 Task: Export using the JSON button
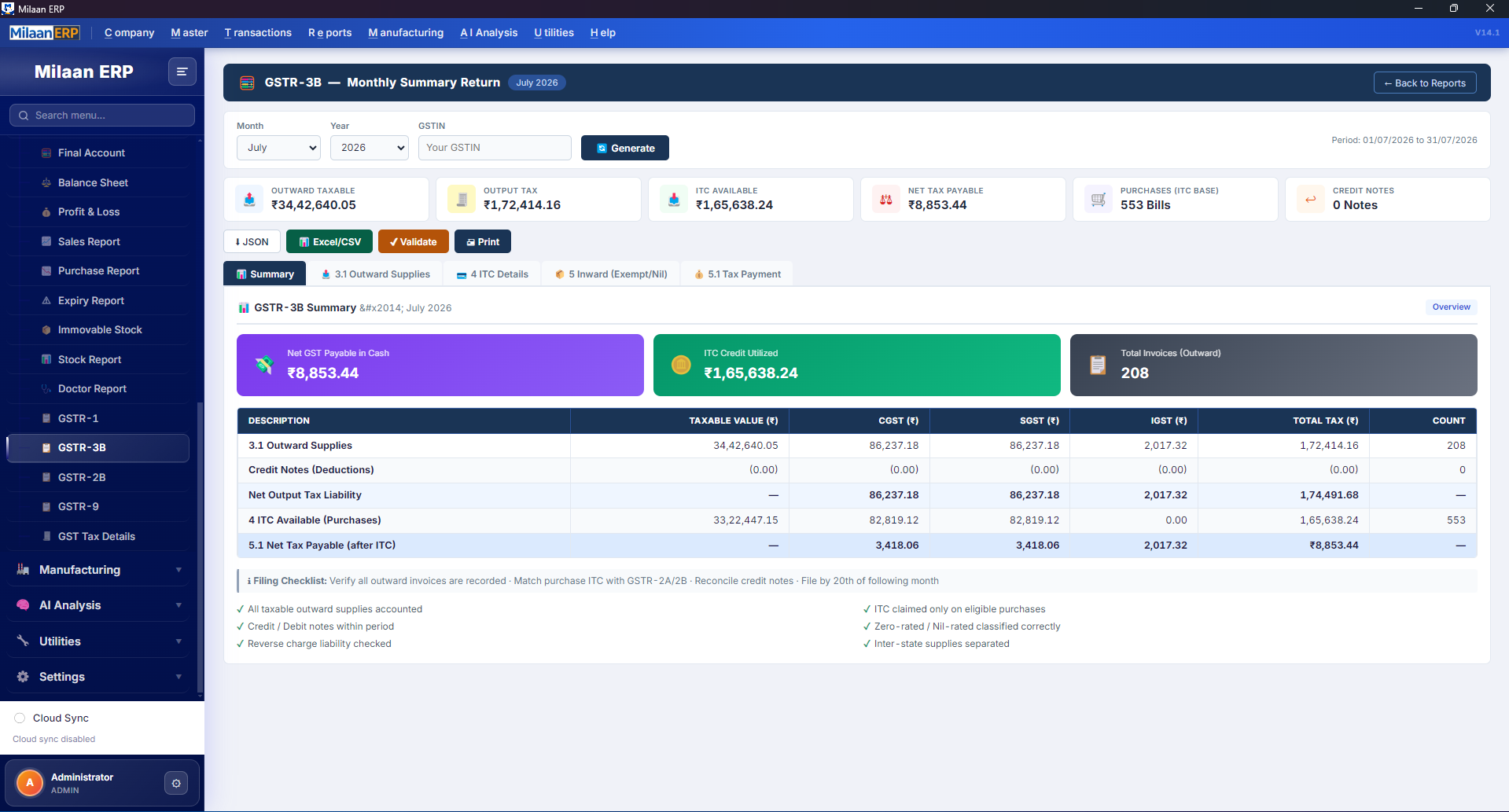(252, 242)
